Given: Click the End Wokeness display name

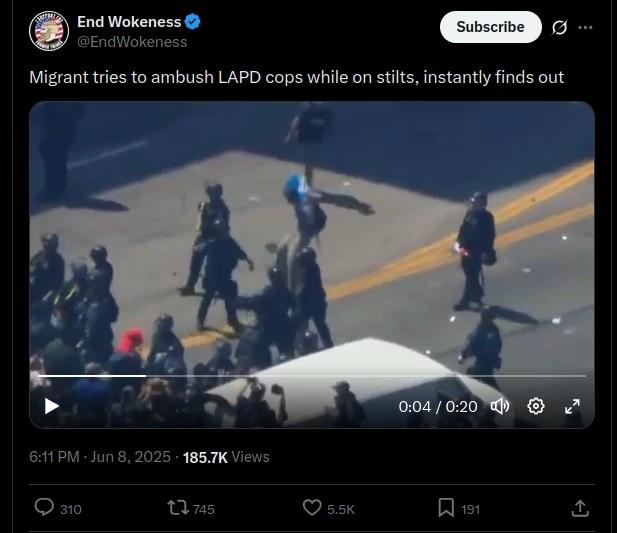Looking at the screenshot, I should (x=129, y=22).
